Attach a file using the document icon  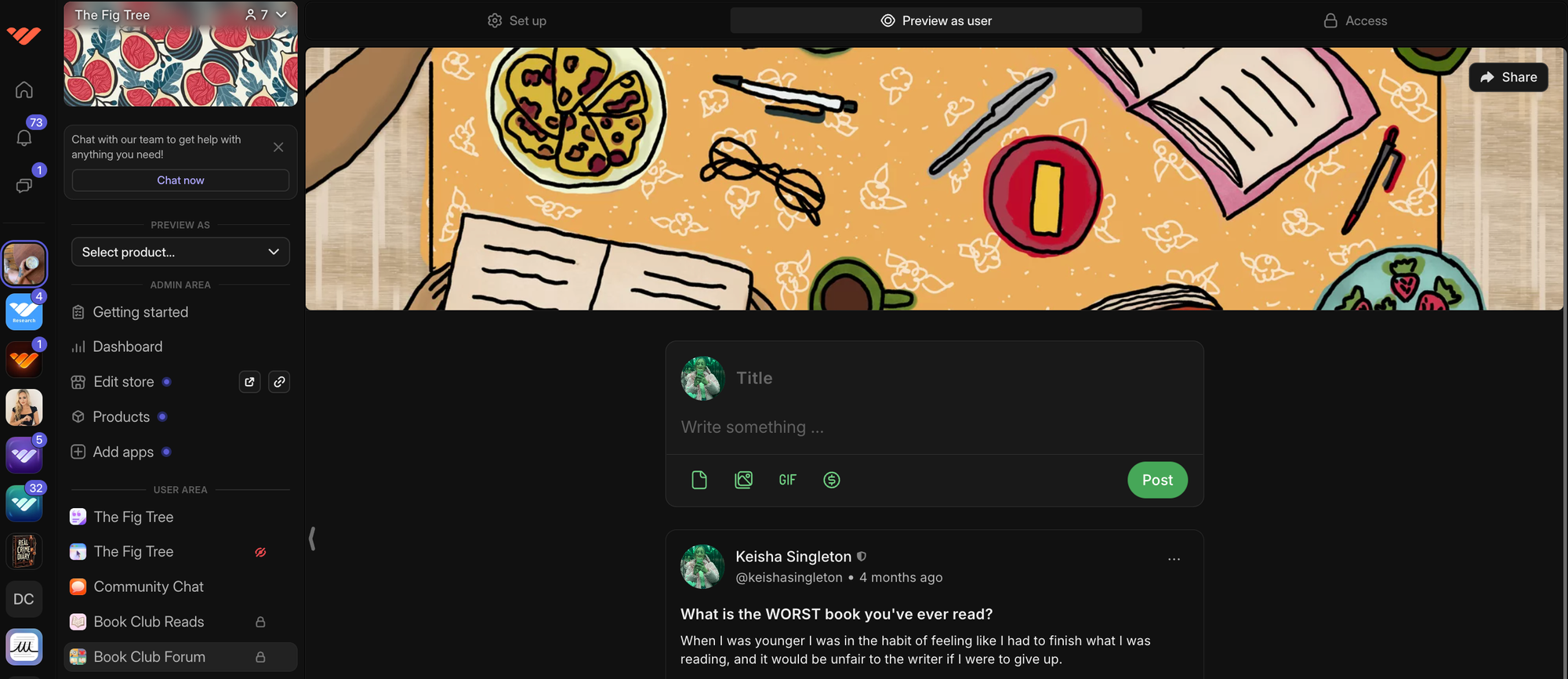click(x=699, y=480)
